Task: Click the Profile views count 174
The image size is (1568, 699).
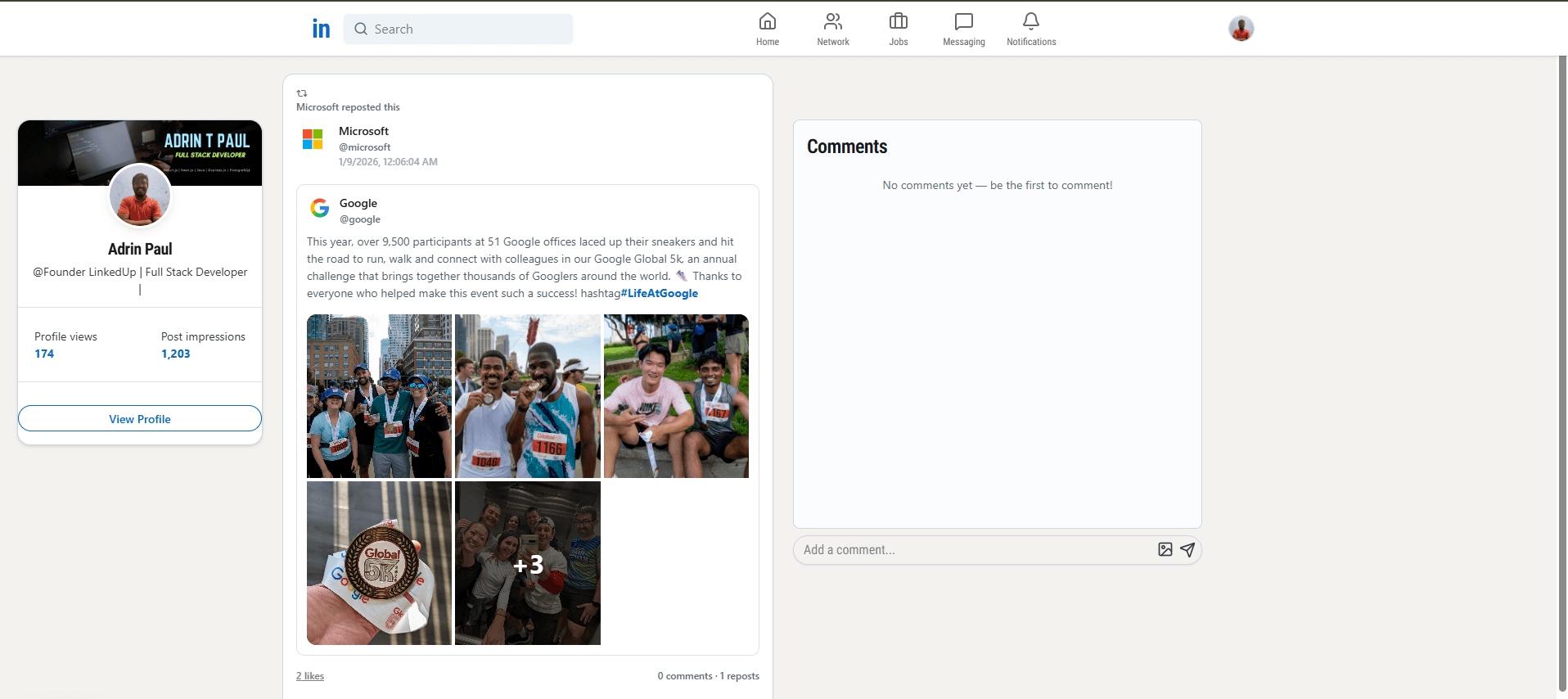Action: [x=44, y=354]
